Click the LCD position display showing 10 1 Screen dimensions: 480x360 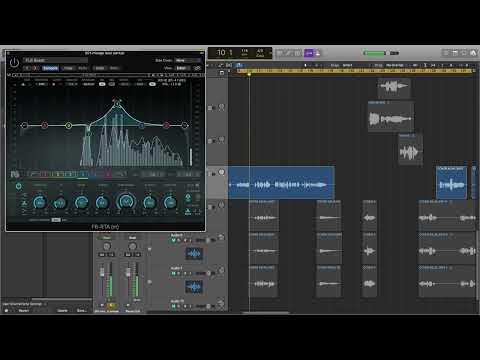click(225, 53)
